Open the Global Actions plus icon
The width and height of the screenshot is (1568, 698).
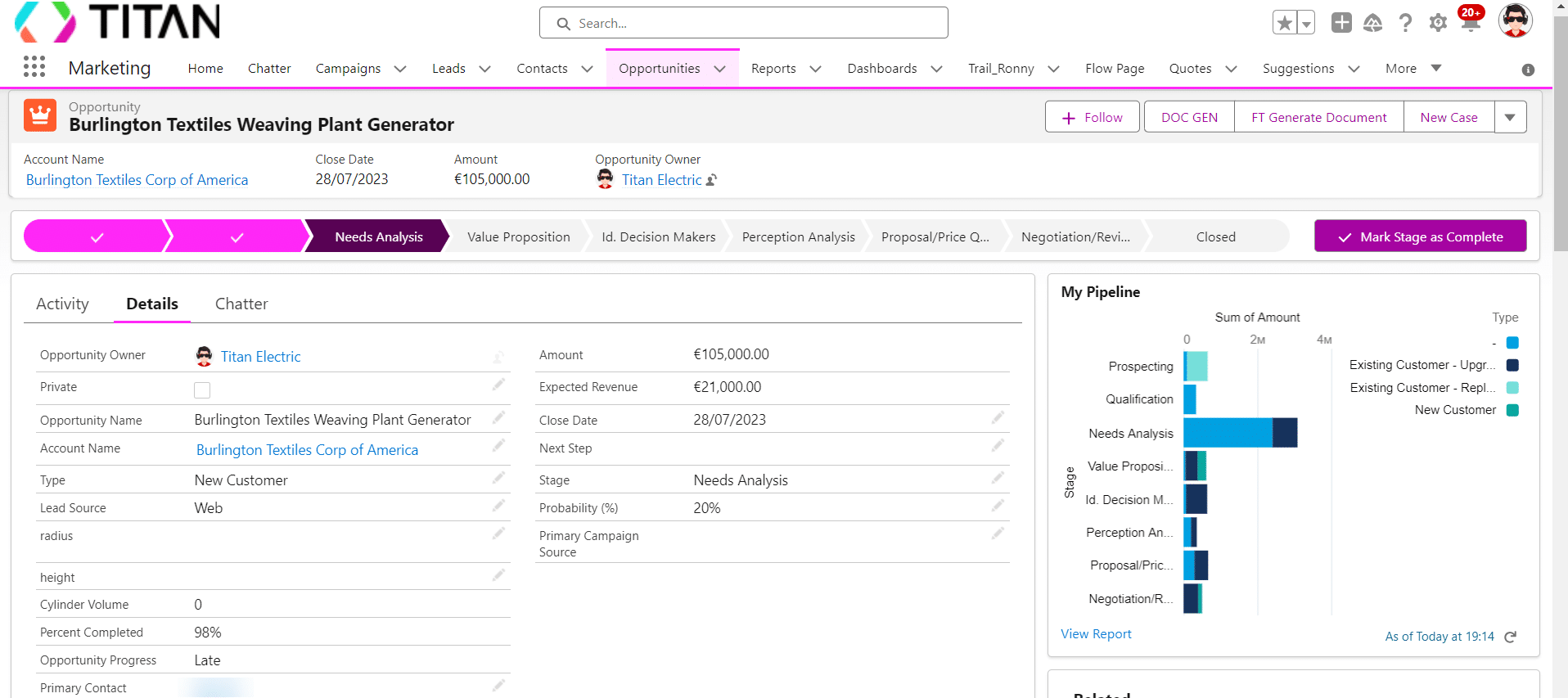(1341, 23)
